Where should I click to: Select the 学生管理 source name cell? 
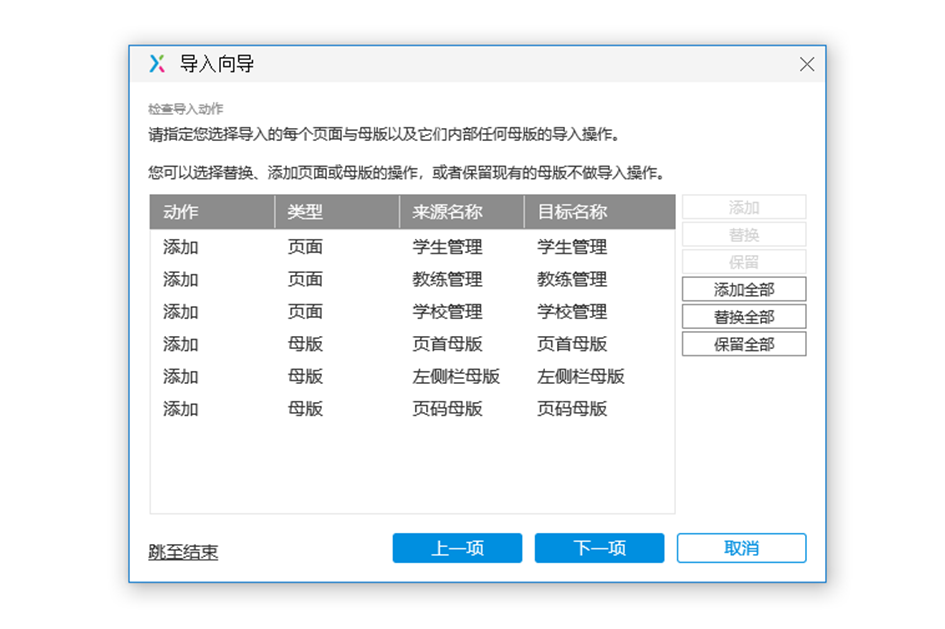(447, 246)
